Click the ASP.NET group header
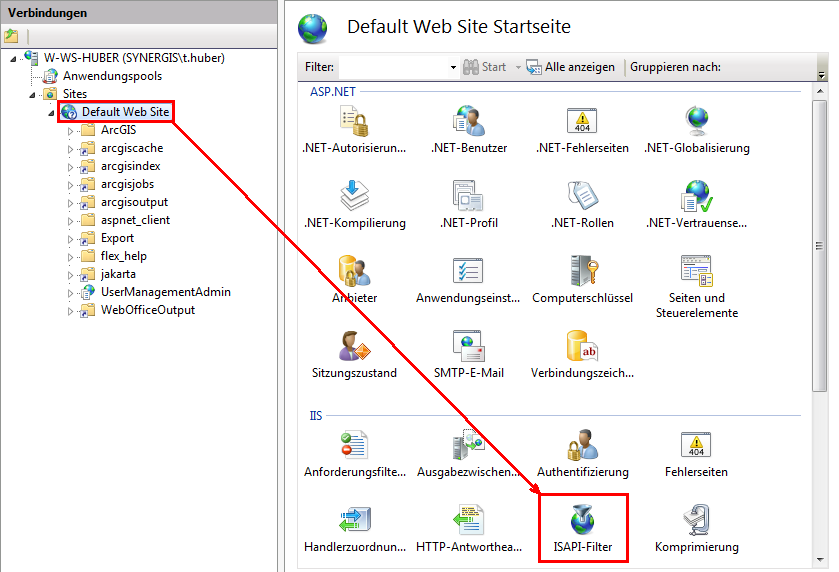The width and height of the screenshot is (839, 572). point(333,91)
